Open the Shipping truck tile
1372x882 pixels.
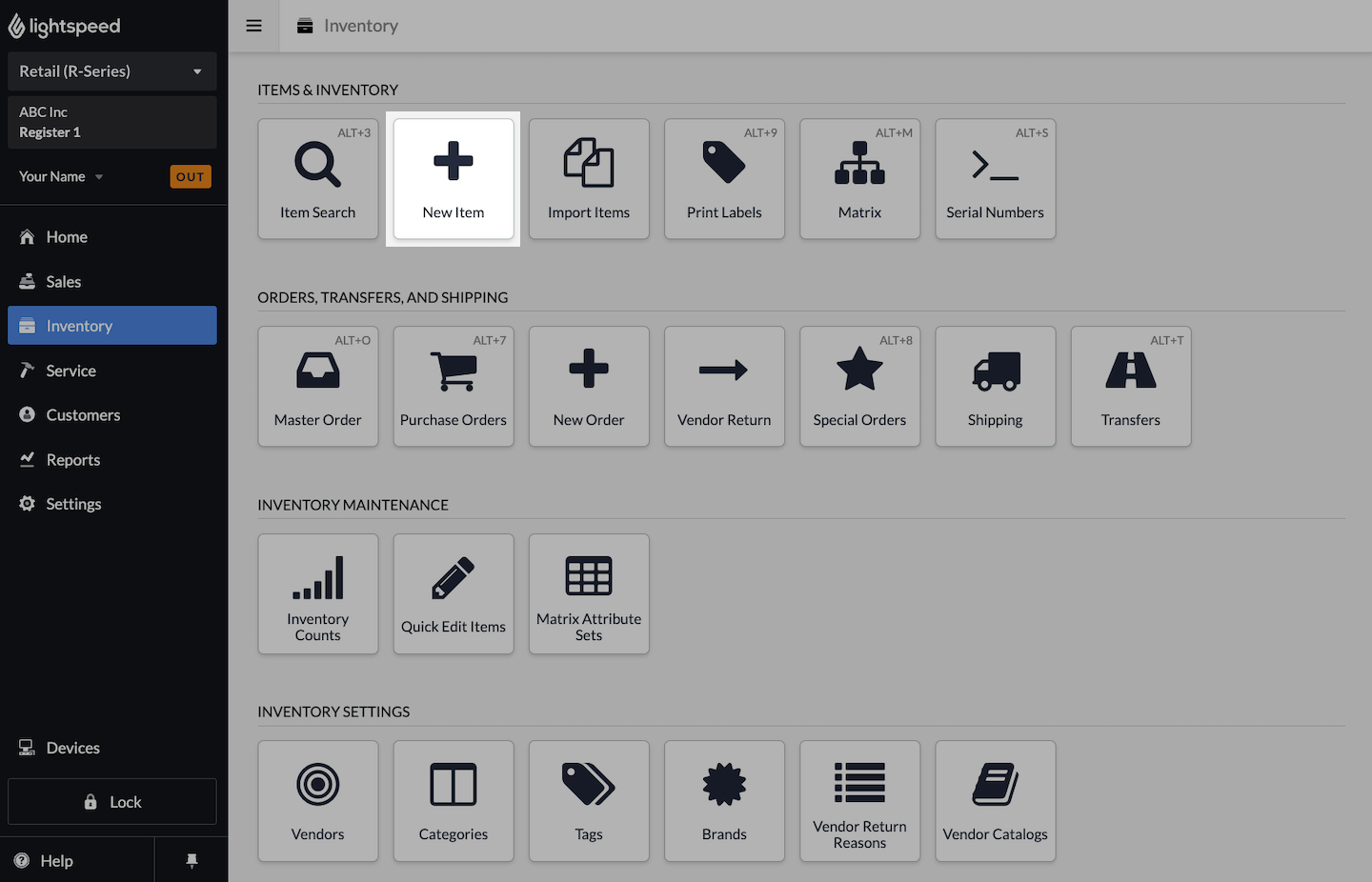[x=995, y=387]
